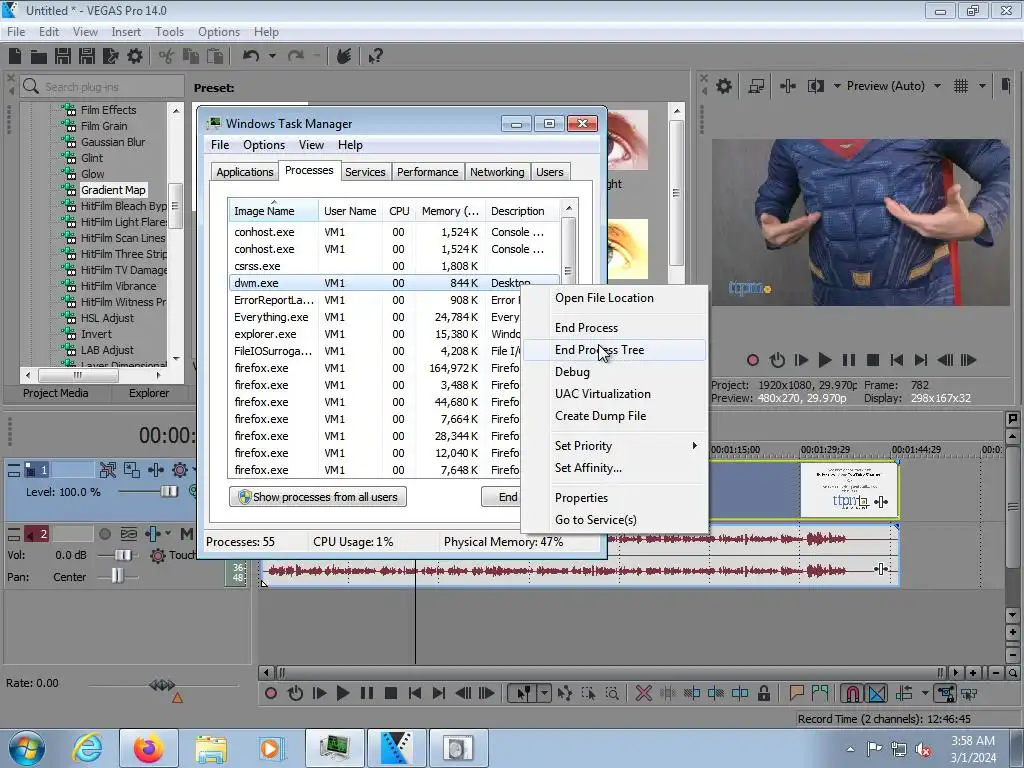Open split screen view dropdown arrow

(837, 86)
